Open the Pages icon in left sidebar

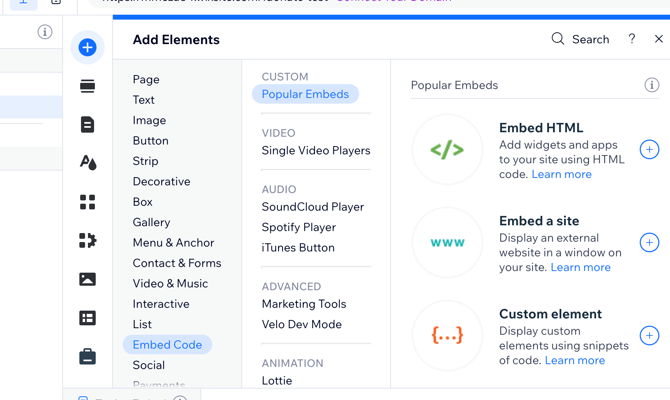tap(88, 125)
